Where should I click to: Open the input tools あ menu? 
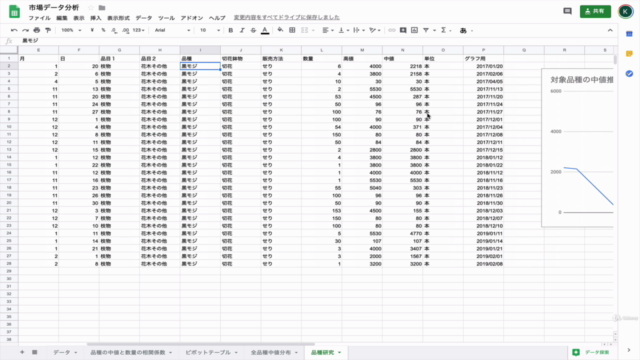(466, 30)
